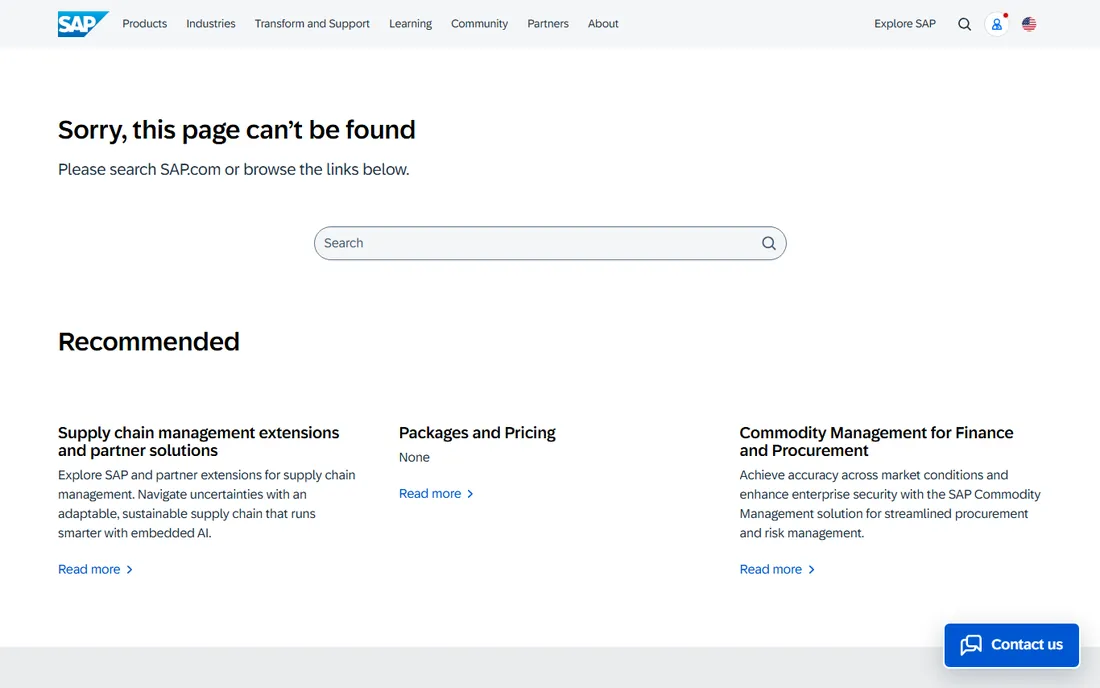Screen dimensions: 1100x688
Task: Open the Learning menu
Action: pos(410,23)
